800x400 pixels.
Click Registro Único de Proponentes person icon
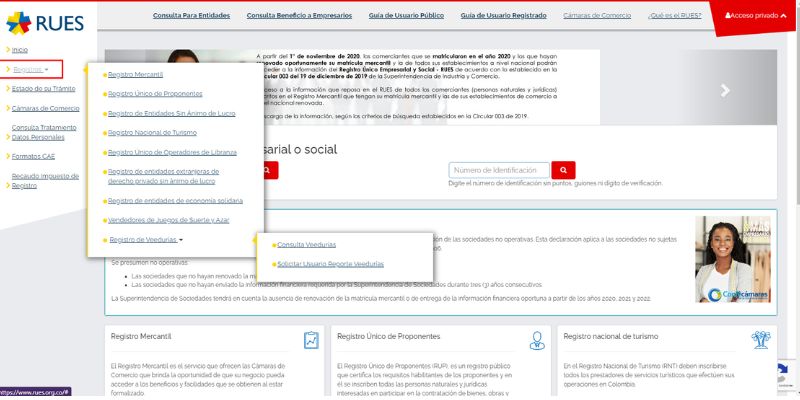(537, 340)
